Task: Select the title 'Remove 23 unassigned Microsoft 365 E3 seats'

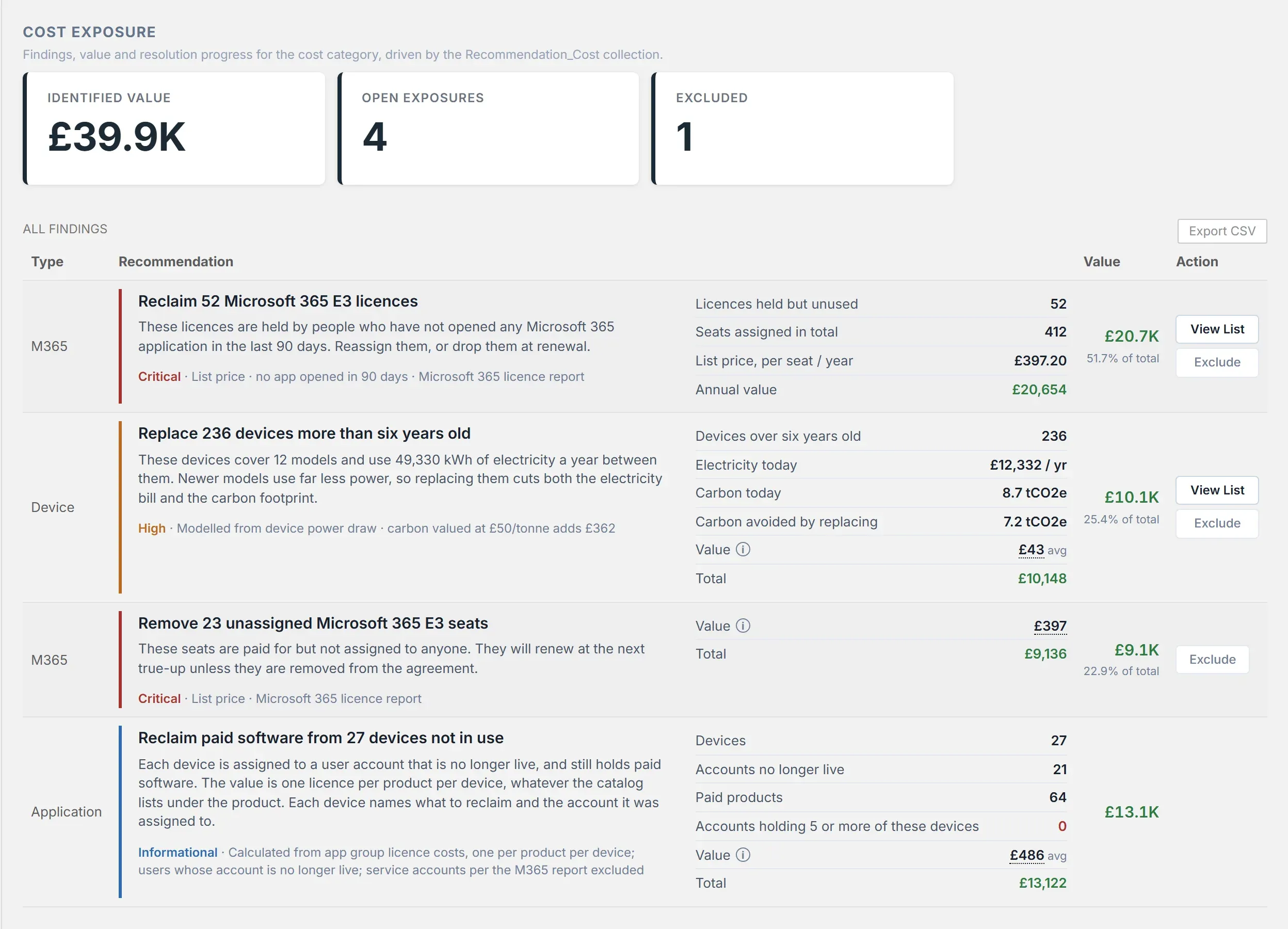Action: pyautogui.click(x=313, y=623)
